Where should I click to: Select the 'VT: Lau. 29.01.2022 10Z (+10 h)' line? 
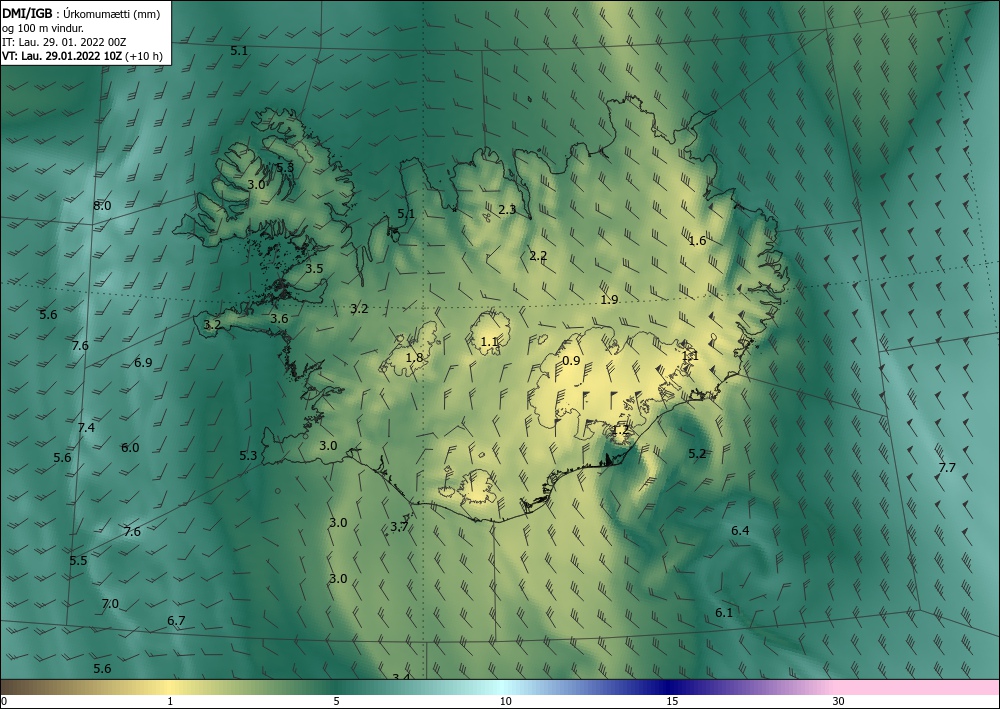(x=82, y=56)
